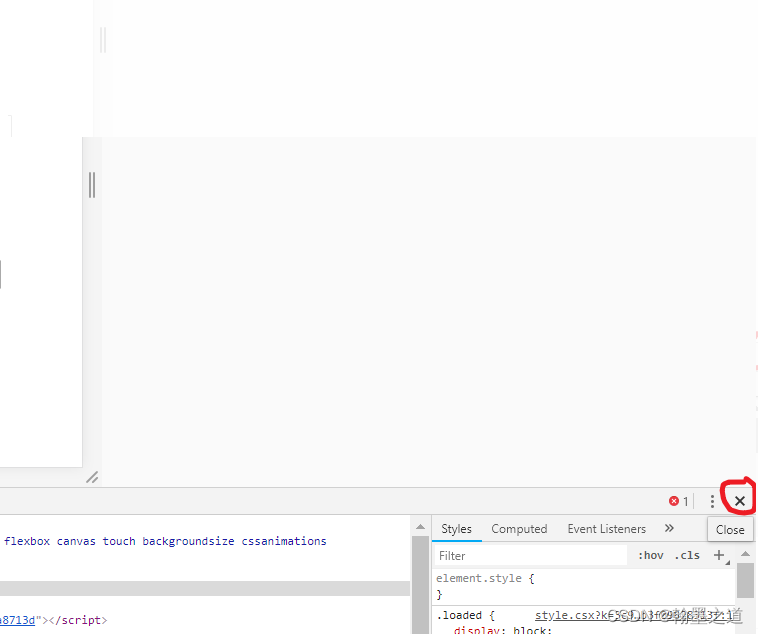758x634 pixels.
Task: Open the 8713d script link
Action: (18, 620)
